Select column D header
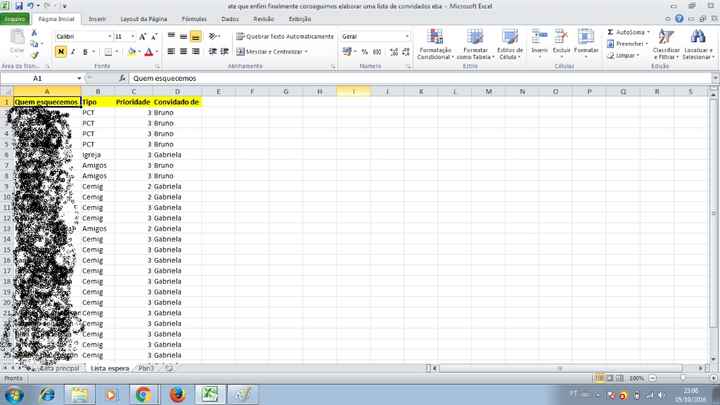This screenshot has height=405, width=720. click(x=177, y=92)
